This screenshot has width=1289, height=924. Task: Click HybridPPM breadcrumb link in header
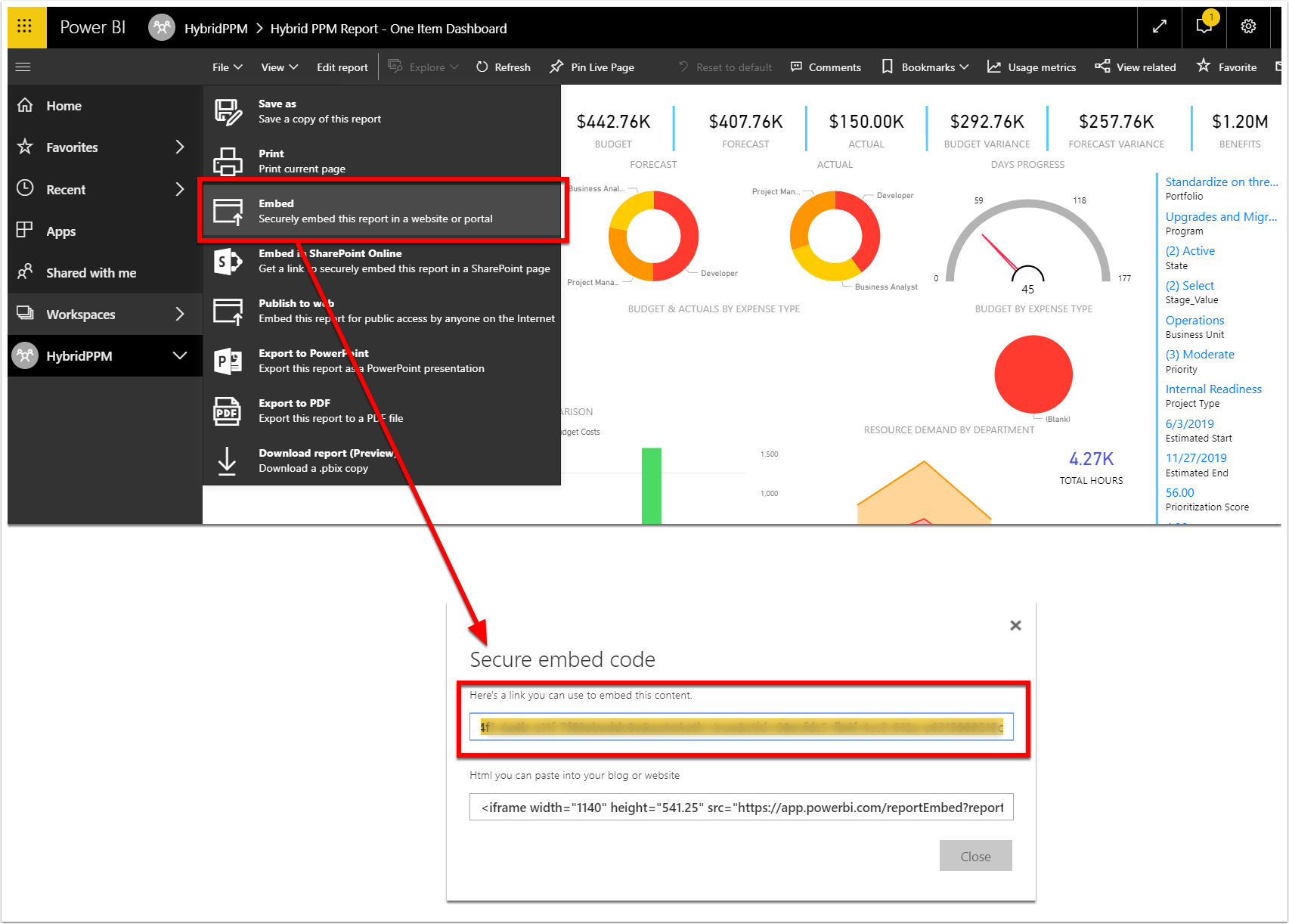click(x=216, y=29)
